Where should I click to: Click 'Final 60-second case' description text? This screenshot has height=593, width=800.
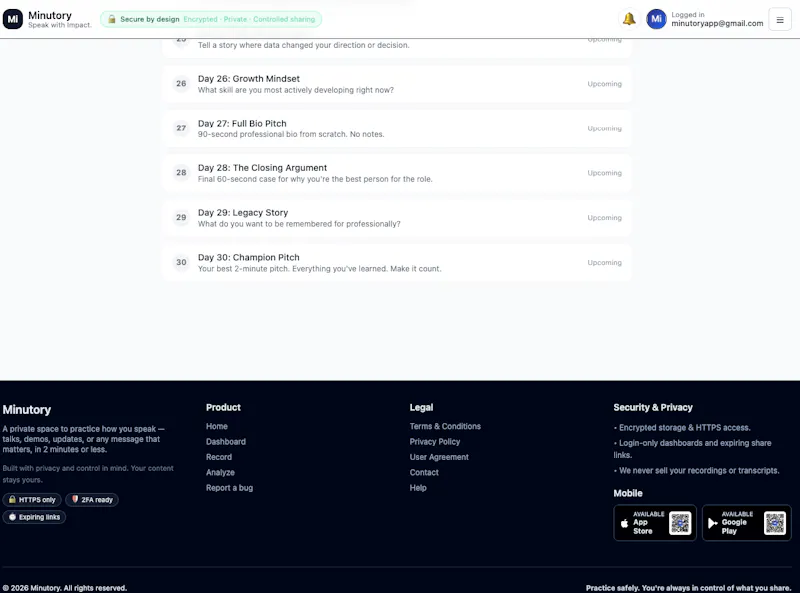pyautogui.click(x=315, y=180)
